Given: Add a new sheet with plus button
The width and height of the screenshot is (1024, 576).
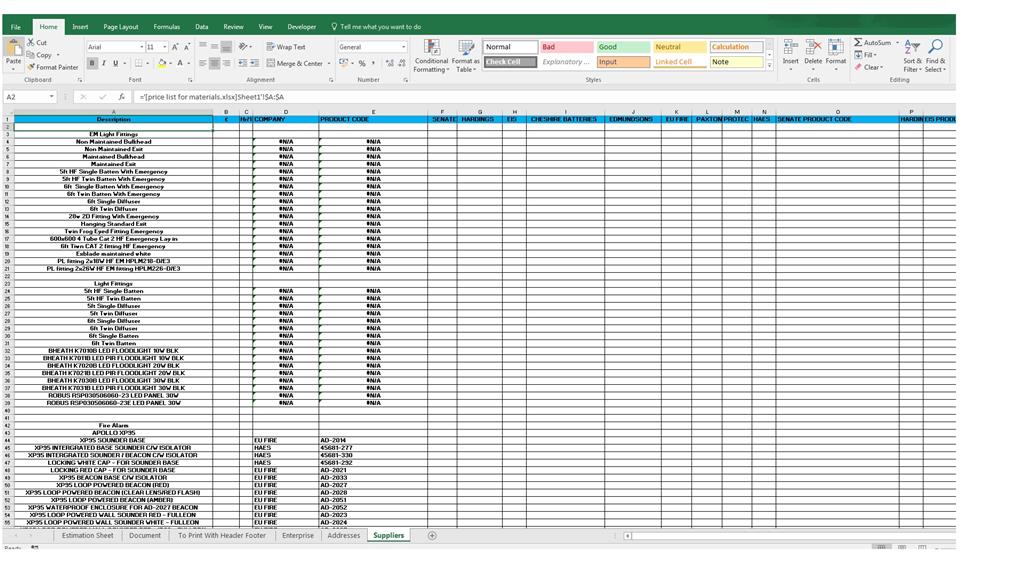Looking at the screenshot, I should point(432,536).
